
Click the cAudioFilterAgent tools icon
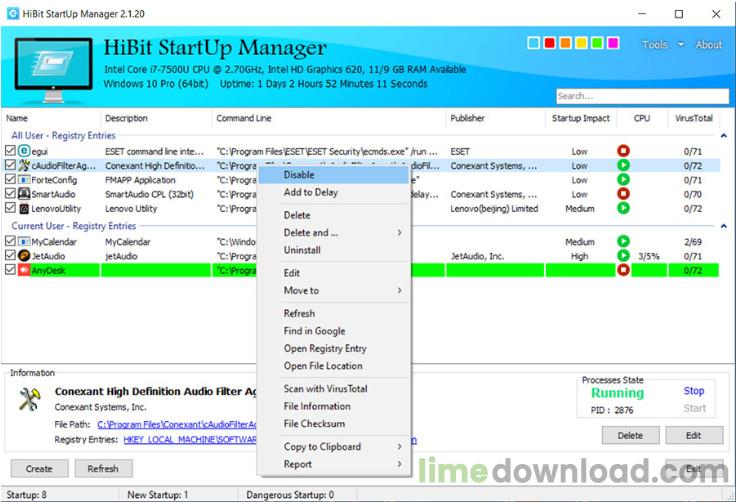tap(24, 165)
